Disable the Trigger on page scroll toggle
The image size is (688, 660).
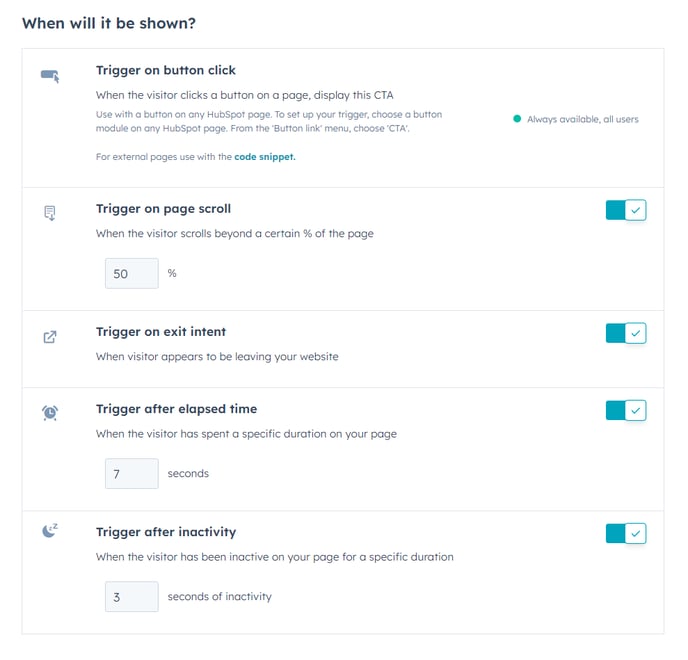[x=626, y=210]
